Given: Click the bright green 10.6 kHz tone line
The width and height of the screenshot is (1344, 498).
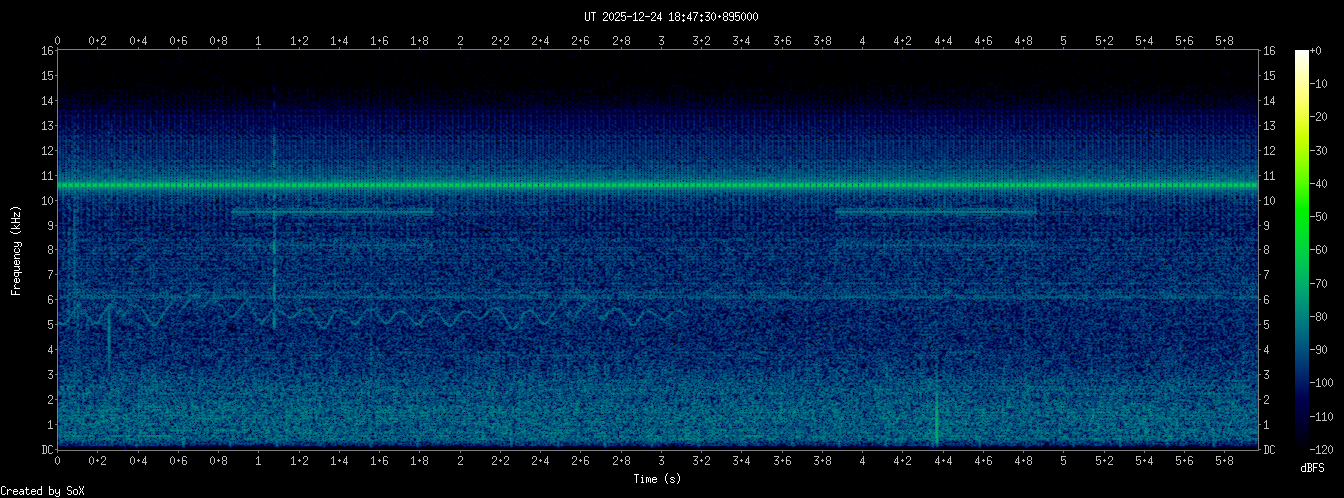Looking at the screenshot, I should [x=658, y=186].
